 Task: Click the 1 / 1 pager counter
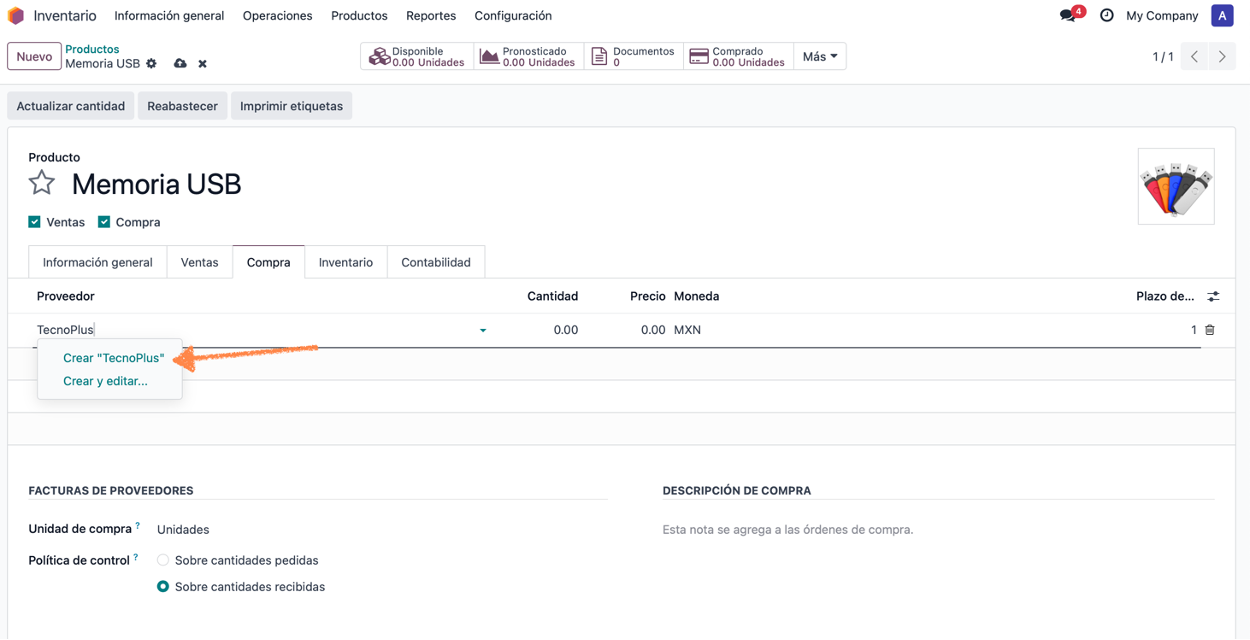click(1163, 57)
